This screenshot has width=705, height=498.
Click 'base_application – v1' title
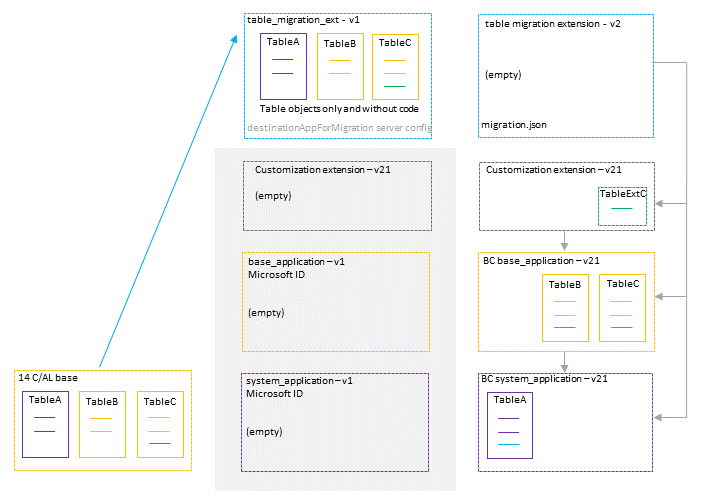[x=296, y=262]
